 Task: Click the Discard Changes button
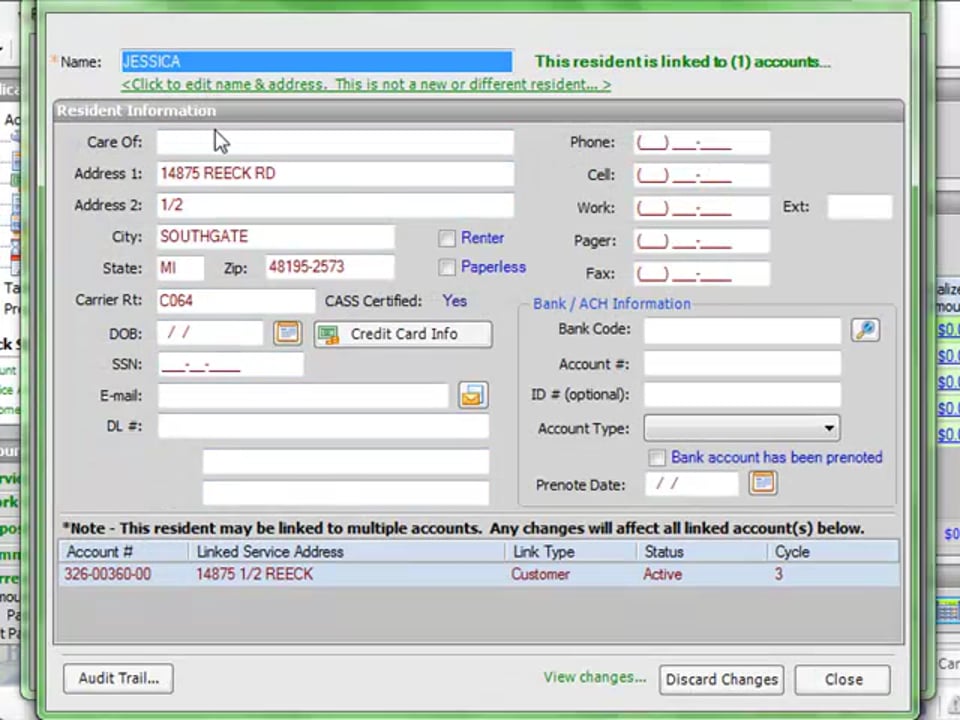721,680
